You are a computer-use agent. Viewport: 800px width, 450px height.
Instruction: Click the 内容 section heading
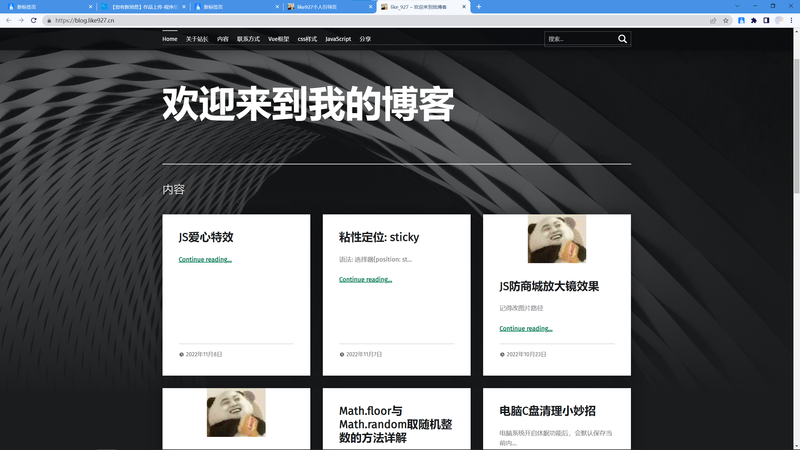coord(173,189)
